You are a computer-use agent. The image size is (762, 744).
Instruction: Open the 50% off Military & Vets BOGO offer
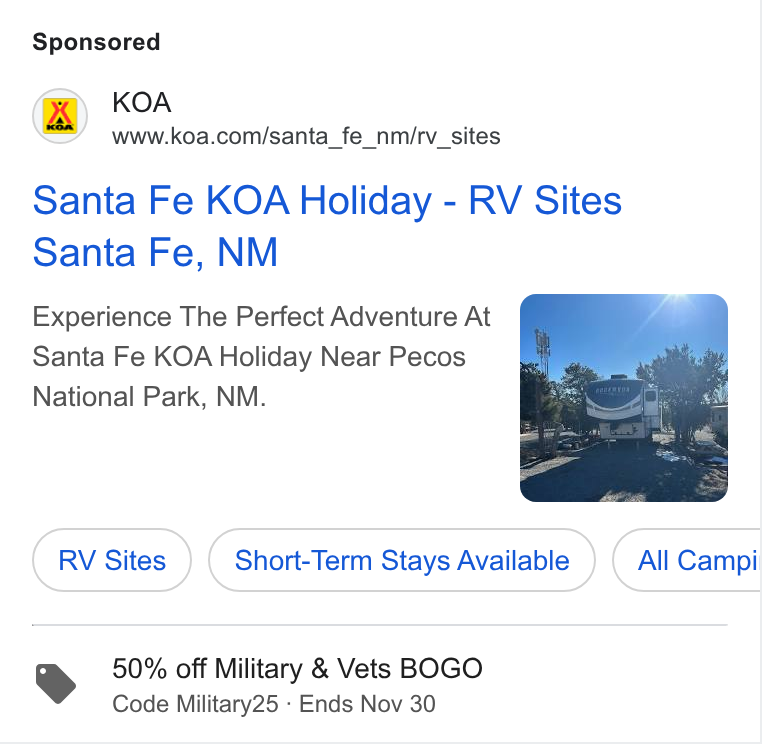(x=297, y=668)
